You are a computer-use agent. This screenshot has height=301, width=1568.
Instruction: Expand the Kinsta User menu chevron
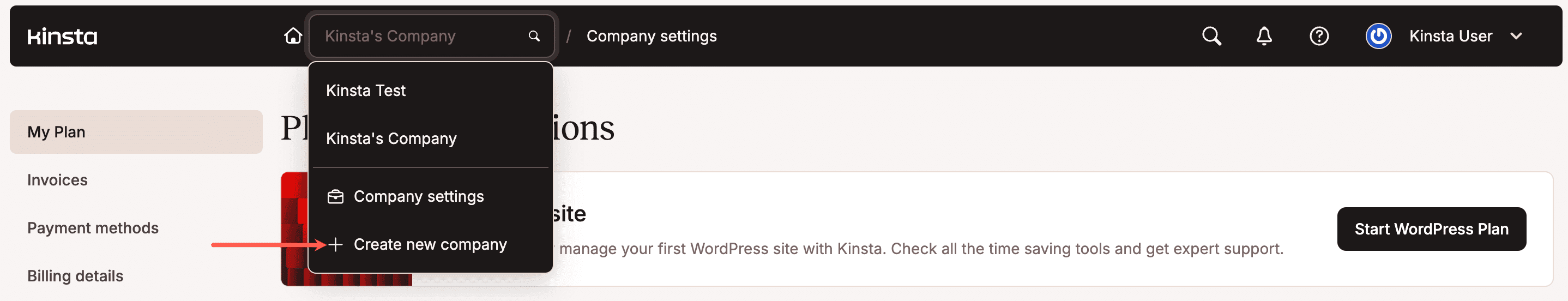click(1516, 37)
